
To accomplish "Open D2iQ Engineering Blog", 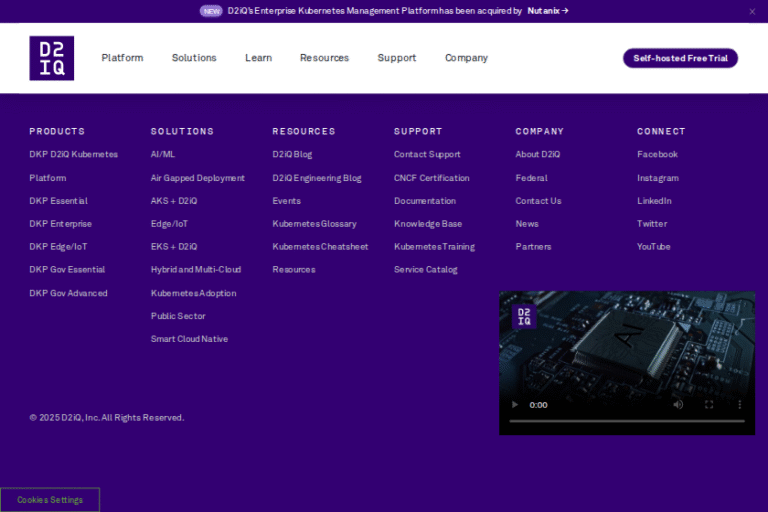I will point(317,178).
